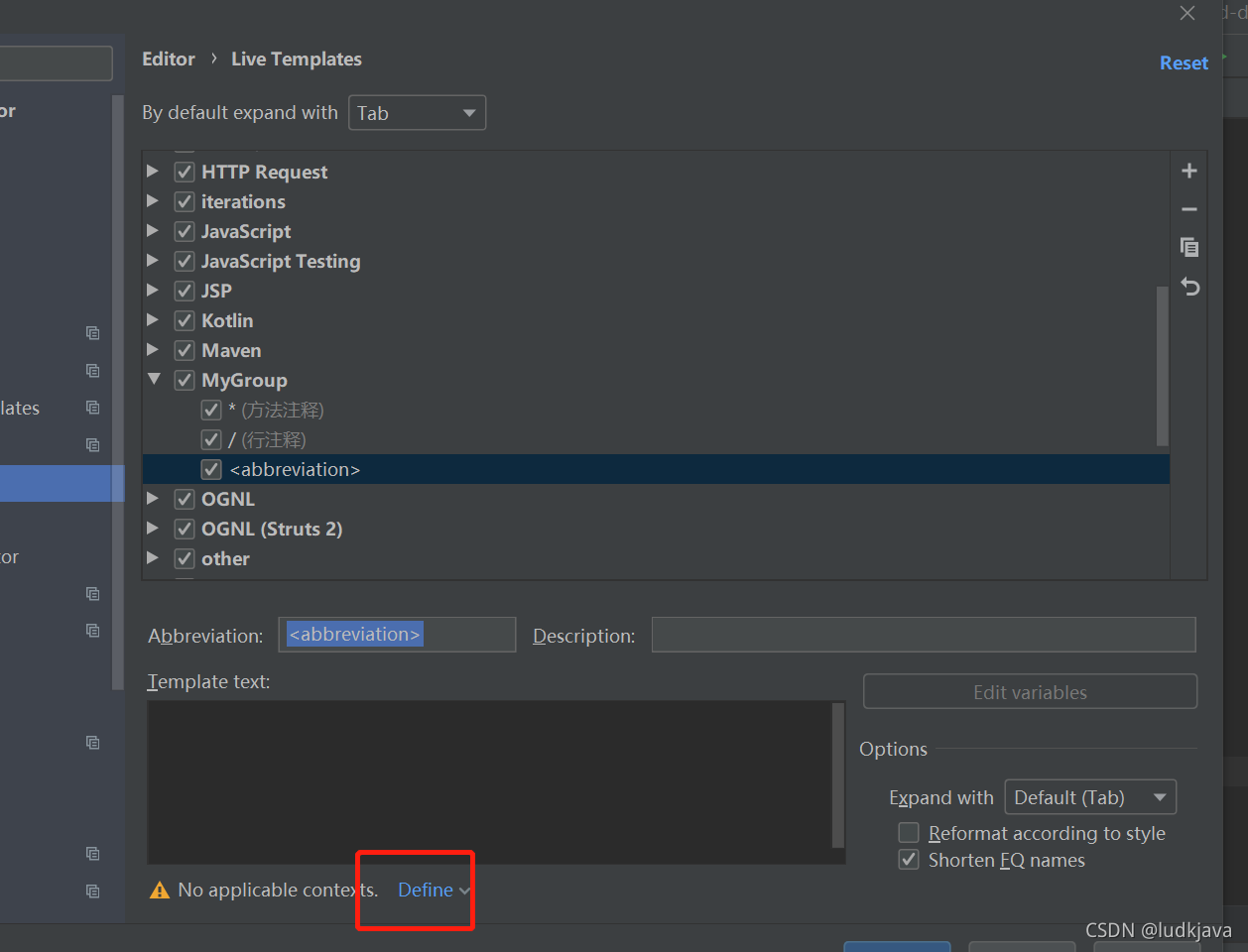
Task: Add a new live template with plus icon
Action: [1189, 172]
